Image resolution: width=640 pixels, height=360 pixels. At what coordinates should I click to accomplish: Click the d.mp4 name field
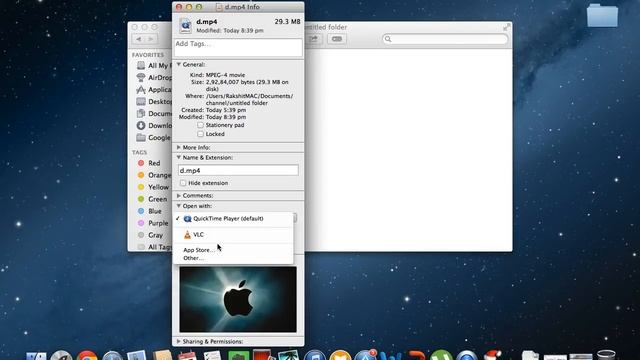[238, 170]
